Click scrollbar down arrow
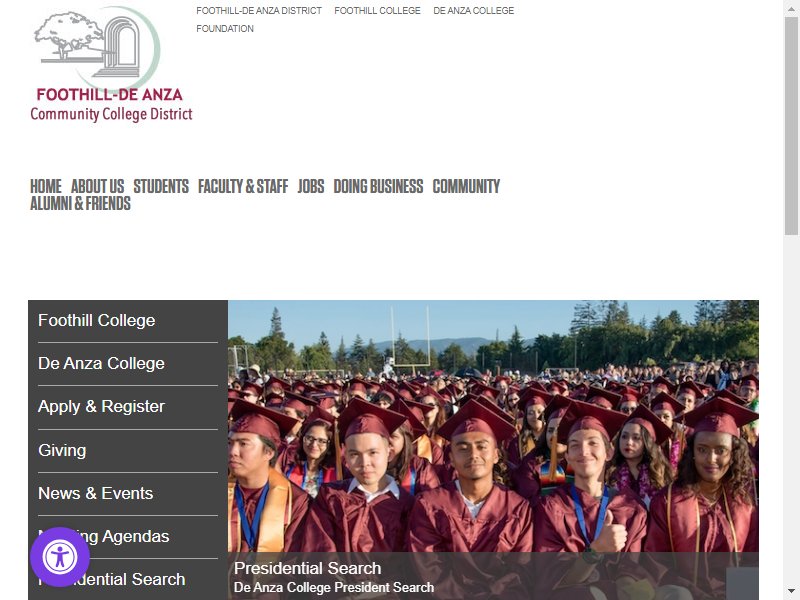This screenshot has width=800, height=600. pyautogui.click(x=791, y=591)
